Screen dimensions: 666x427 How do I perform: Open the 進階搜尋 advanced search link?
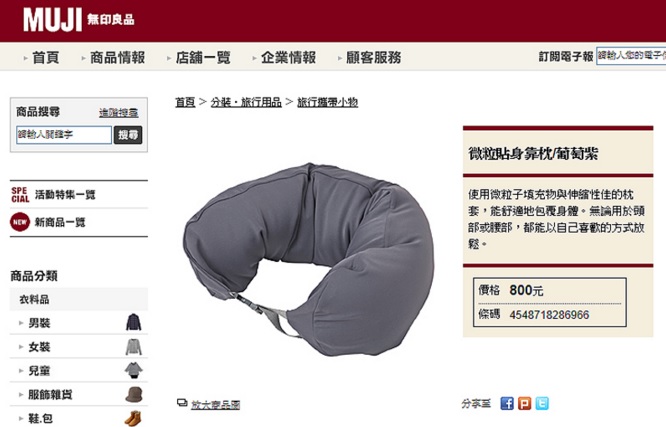119,113
